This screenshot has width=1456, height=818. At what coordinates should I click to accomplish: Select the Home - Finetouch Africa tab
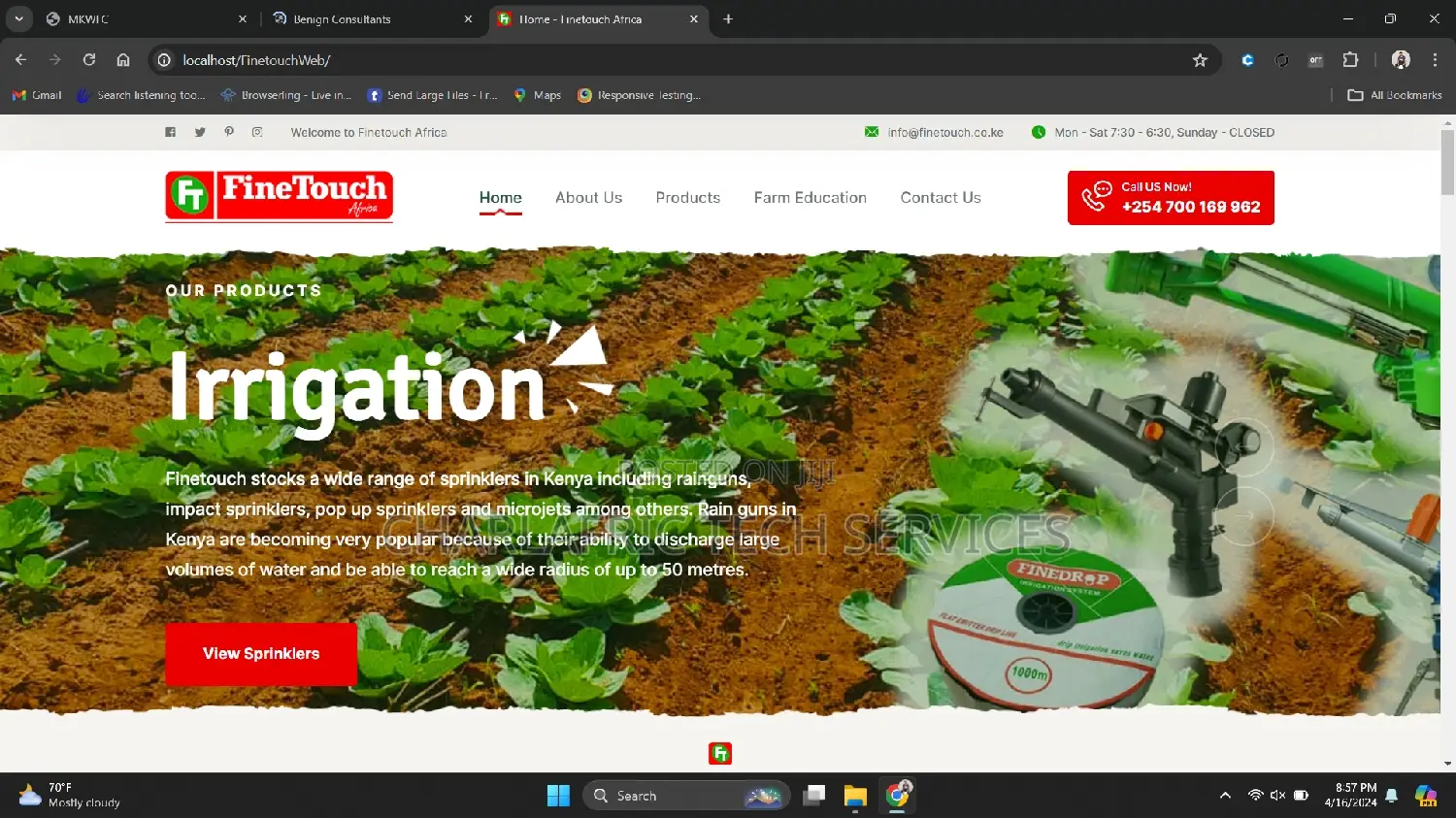(598, 19)
